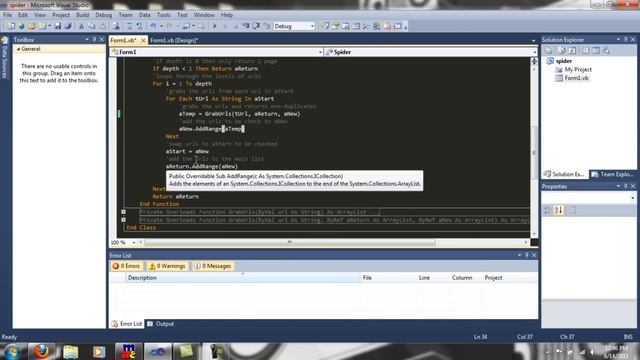Viewport: 640px width, 360px height.
Task: Open the File menu
Action: pos(7,15)
